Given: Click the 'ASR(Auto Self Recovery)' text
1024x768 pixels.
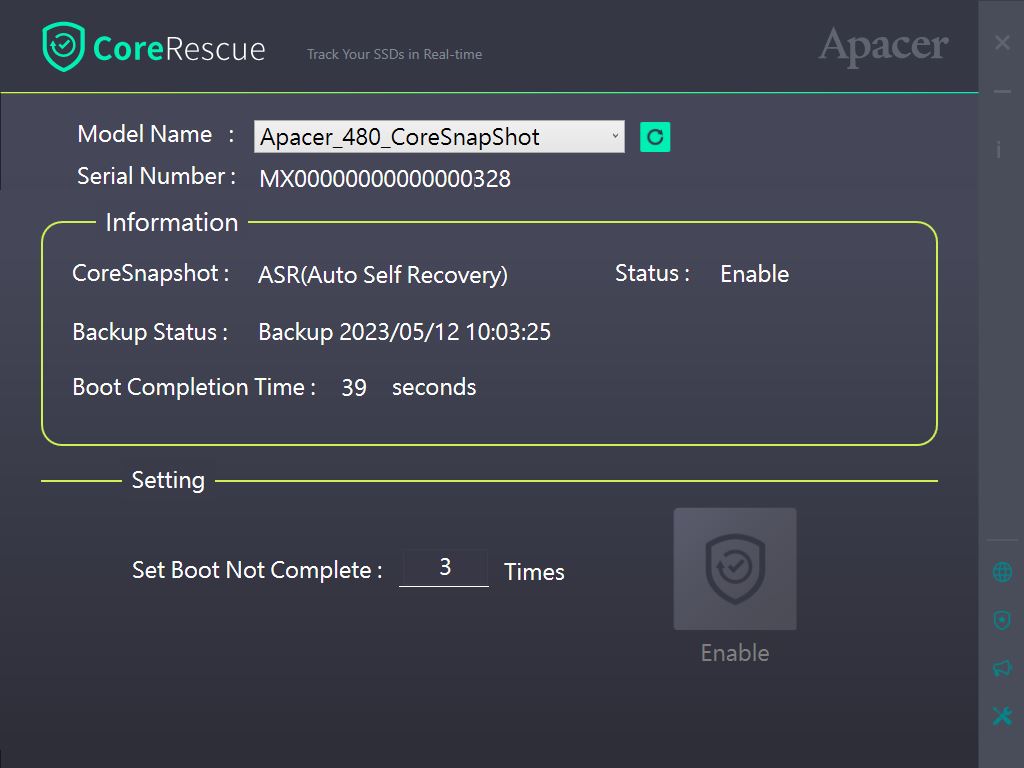Looking at the screenshot, I should 383,275.
